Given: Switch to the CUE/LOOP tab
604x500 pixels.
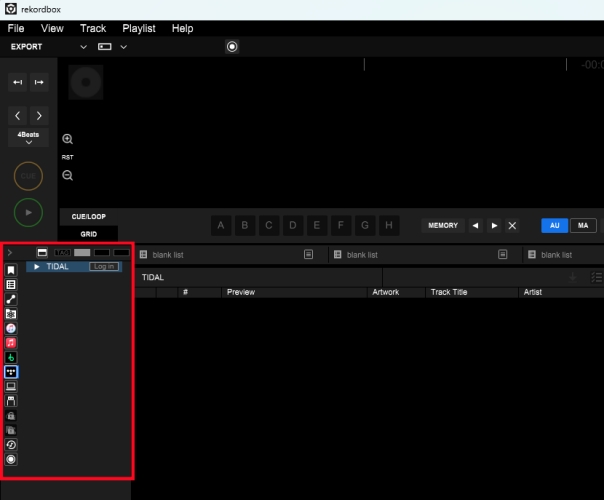Looking at the screenshot, I should click(89, 216).
